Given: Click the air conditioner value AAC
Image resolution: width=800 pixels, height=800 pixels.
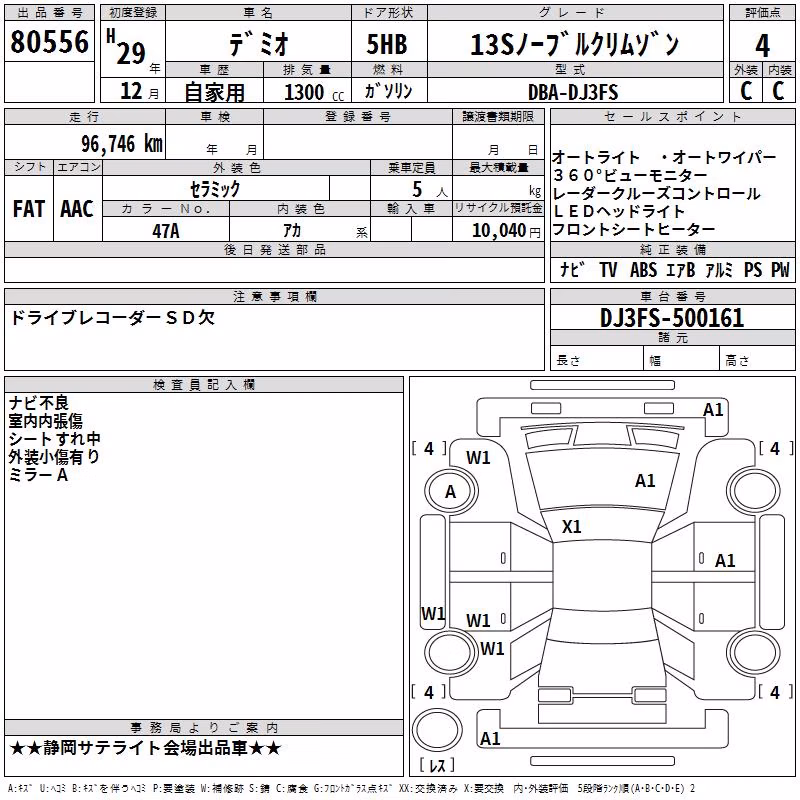Looking at the screenshot, I should coord(77,209).
